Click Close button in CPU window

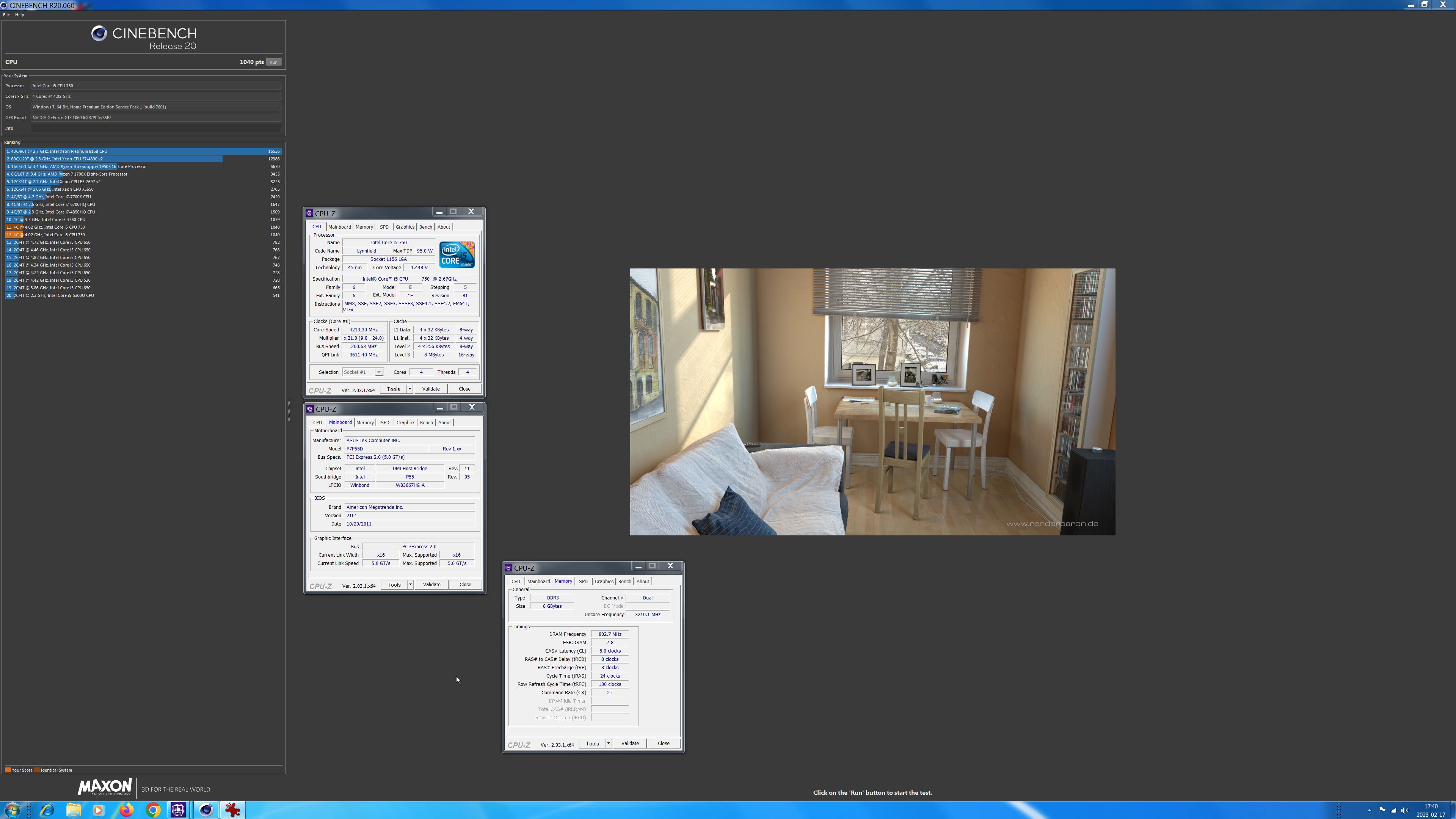464,389
